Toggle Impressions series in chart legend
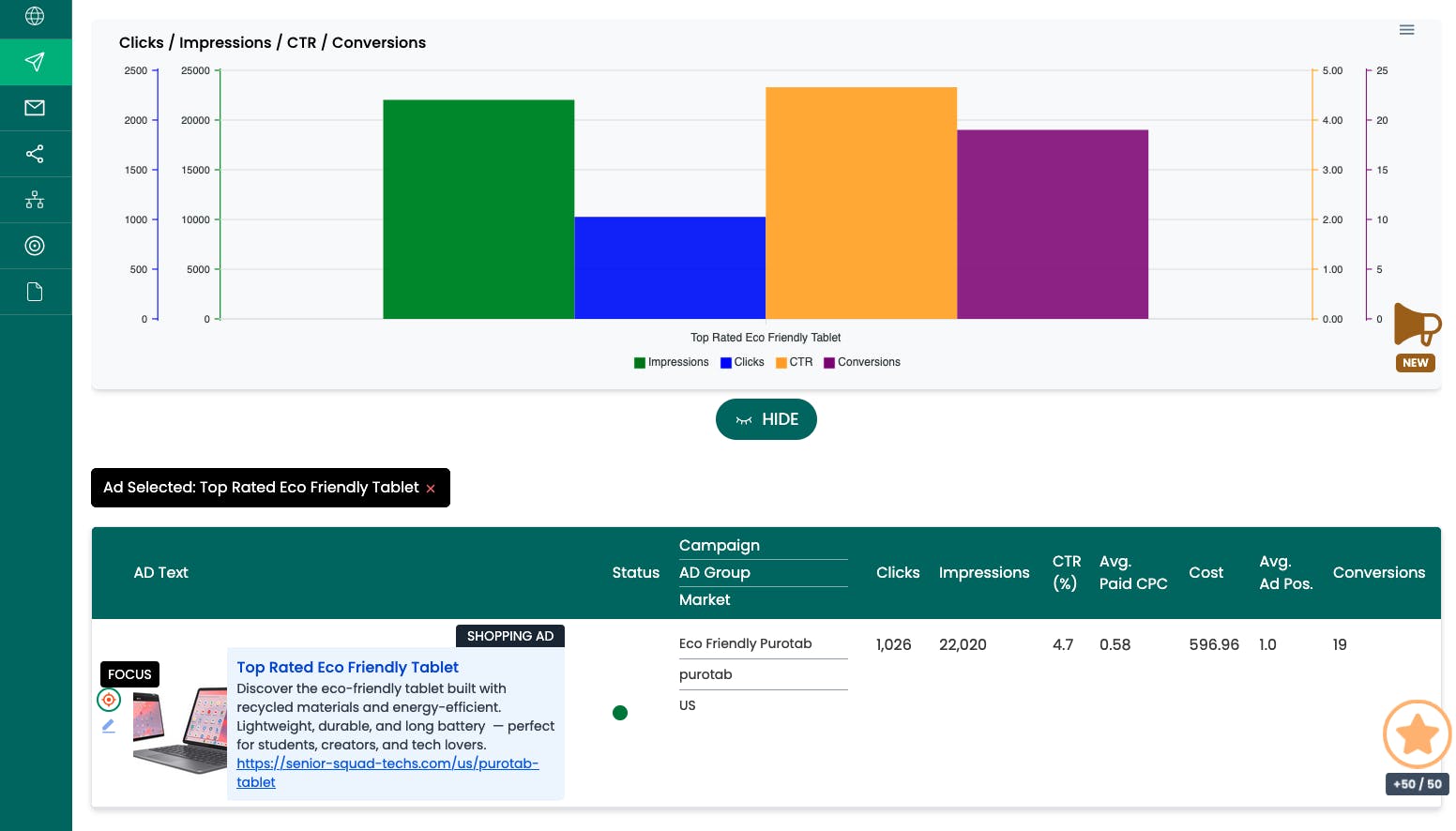Viewport: 1456px width, 831px height. pyautogui.click(x=671, y=362)
